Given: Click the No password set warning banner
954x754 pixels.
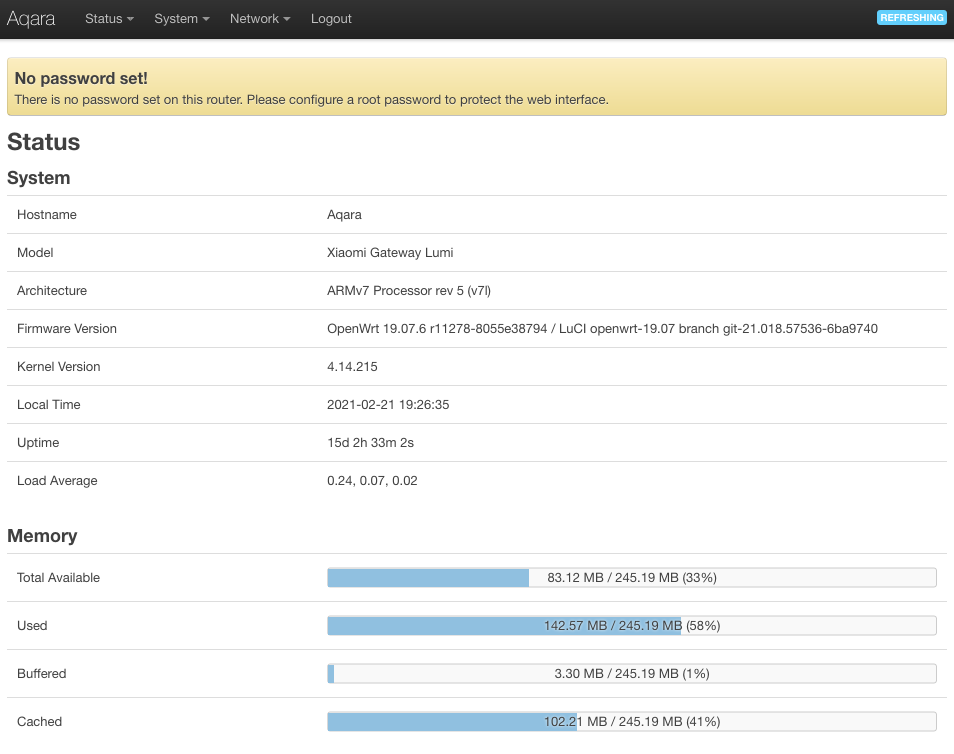Looking at the screenshot, I should [x=477, y=87].
